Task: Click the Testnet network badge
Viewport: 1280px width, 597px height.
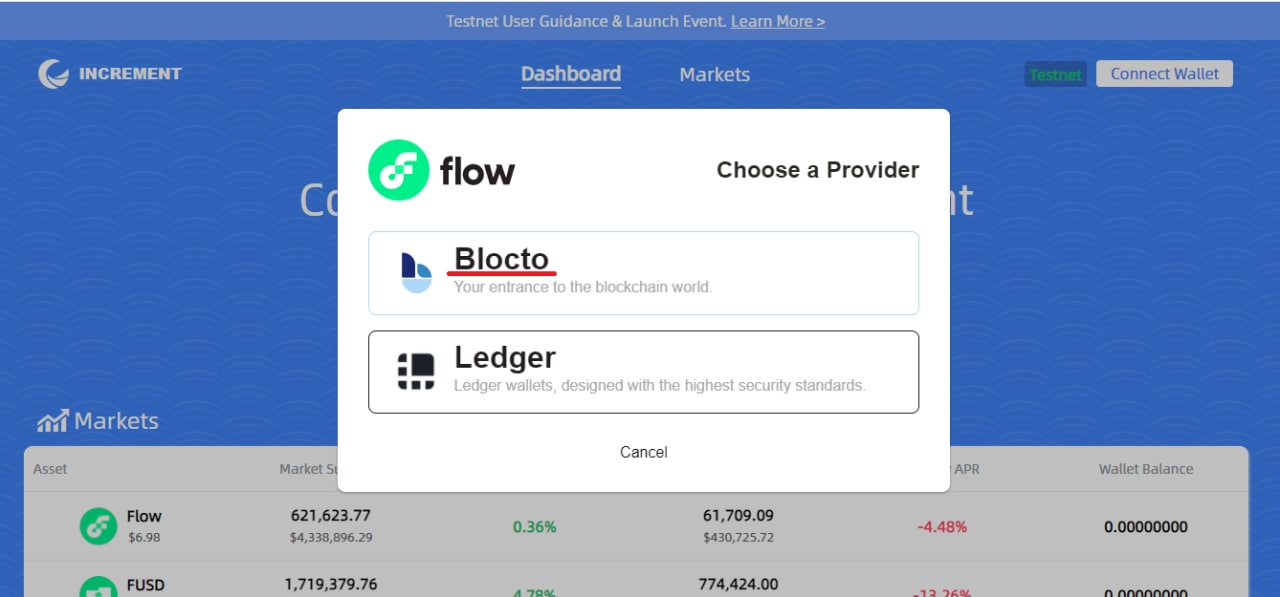Action: pos(1055,74)
